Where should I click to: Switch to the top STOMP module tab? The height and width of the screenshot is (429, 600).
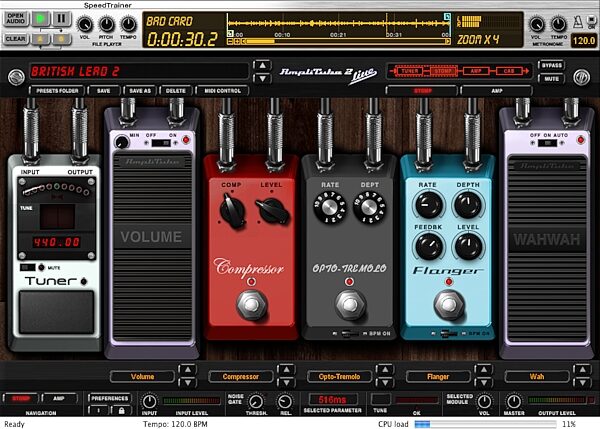pyautogui.click(x=422, y=91)
